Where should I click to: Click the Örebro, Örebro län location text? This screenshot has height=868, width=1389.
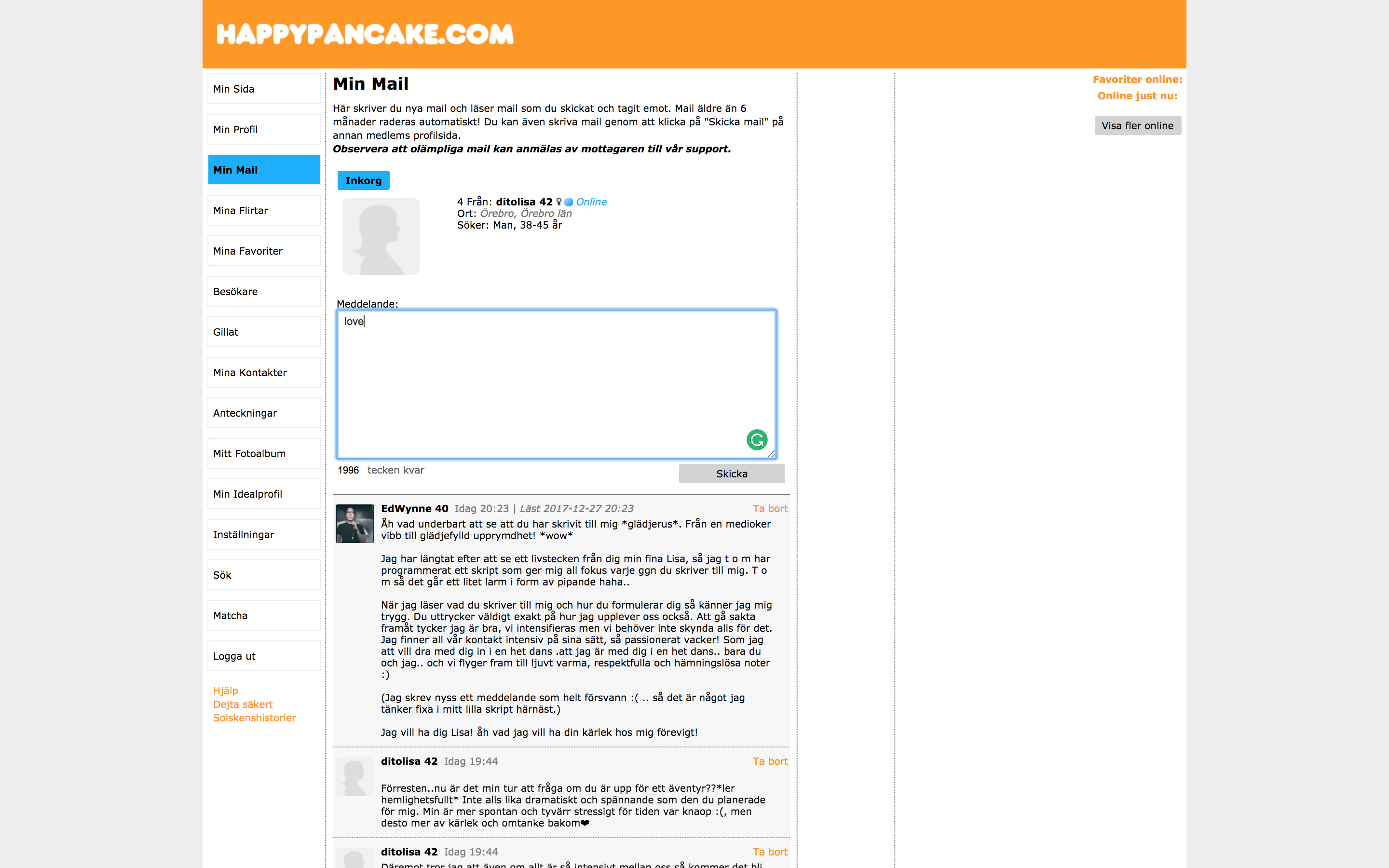(526, 214)
